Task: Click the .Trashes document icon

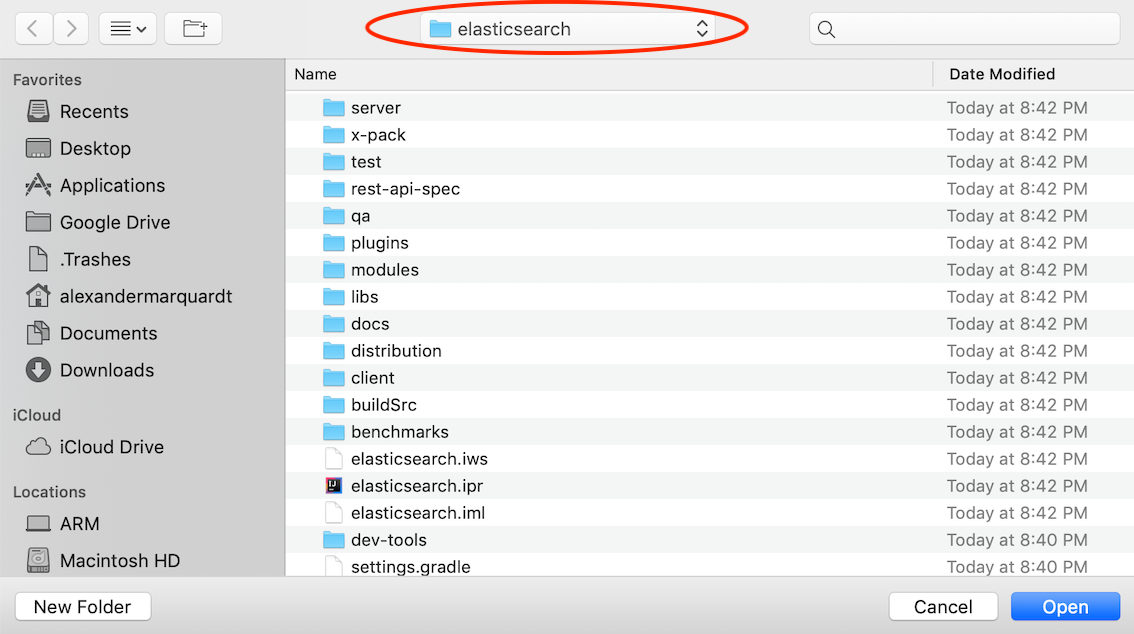Action: coord(38,259)
